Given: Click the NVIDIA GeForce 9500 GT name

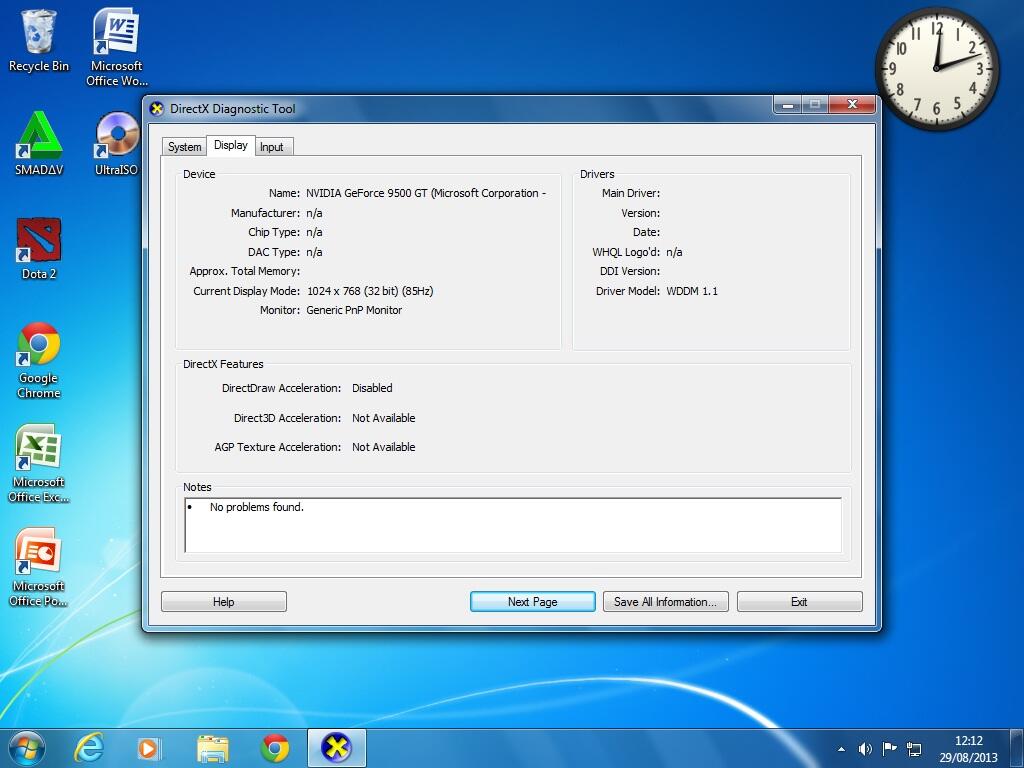Looking at the screenshot, I should tap(426, 193).
